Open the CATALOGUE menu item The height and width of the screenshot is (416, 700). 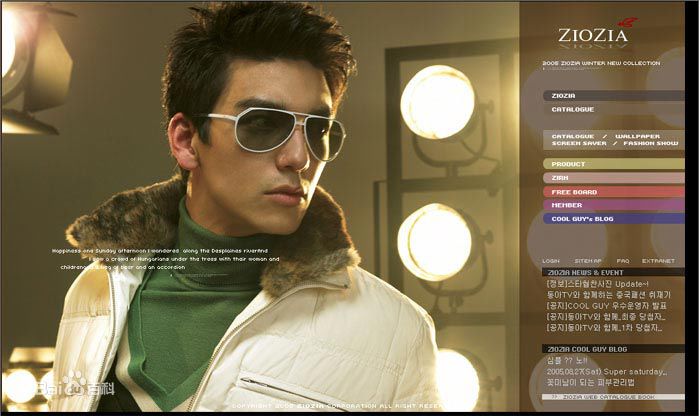click(x=572, y=109)
